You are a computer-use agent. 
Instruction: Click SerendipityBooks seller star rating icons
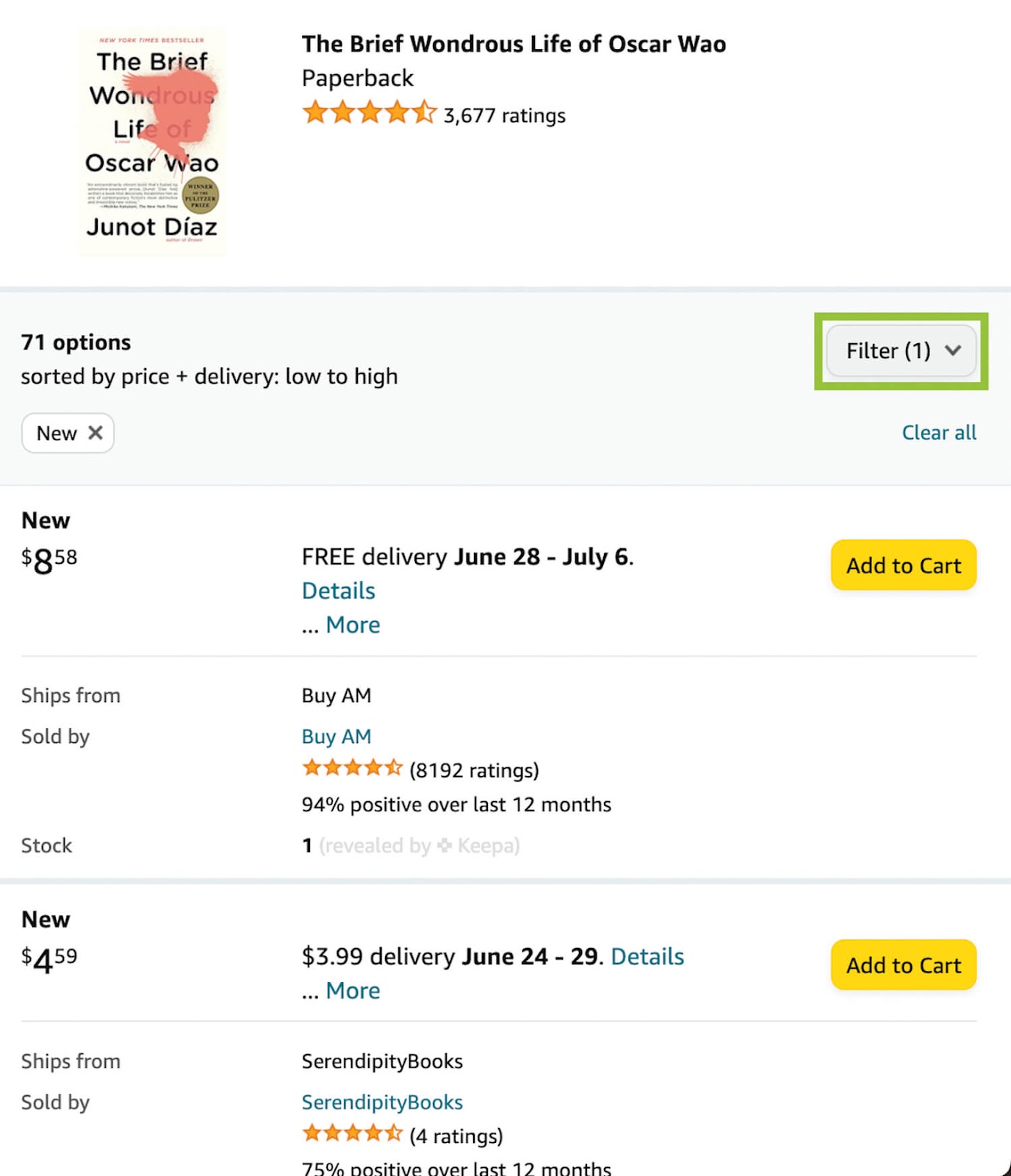[x=353, y=1134]
